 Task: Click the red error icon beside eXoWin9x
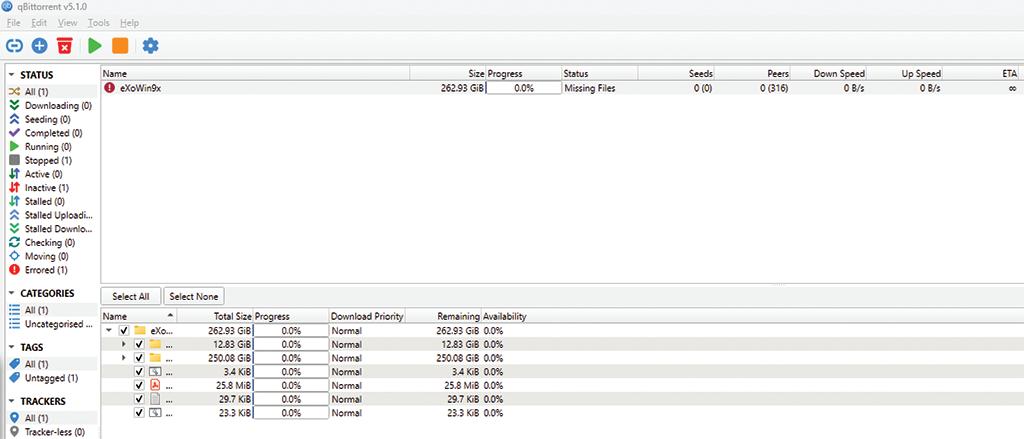tap(110, 88)
